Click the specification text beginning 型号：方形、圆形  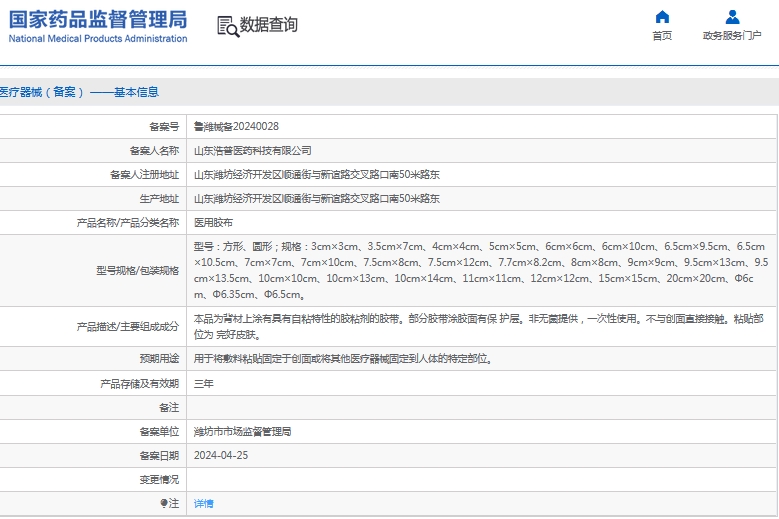(480, 270)
